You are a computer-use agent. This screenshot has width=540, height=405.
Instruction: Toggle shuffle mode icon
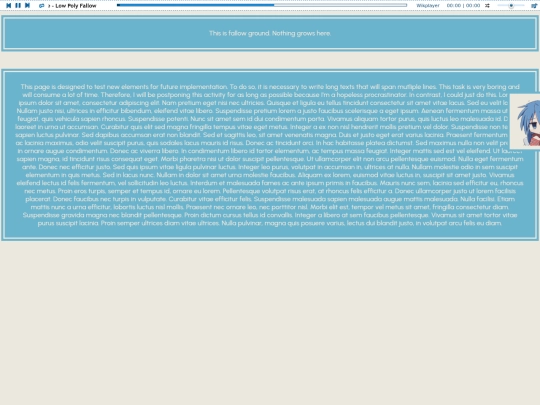click(x=487, y=6)
